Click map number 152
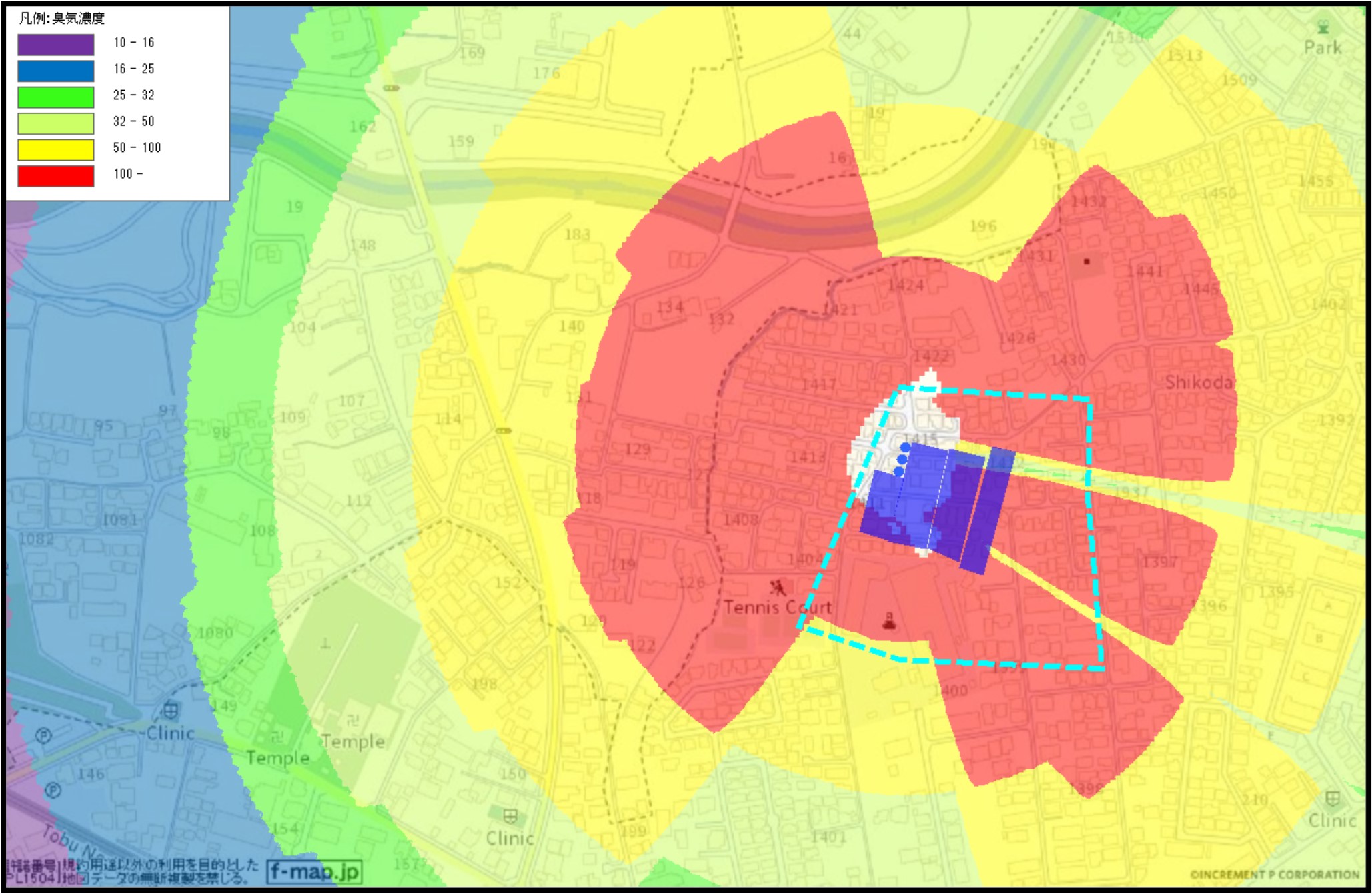Image resolution: width=1372 pixels, height=894 pixels. 508,582
